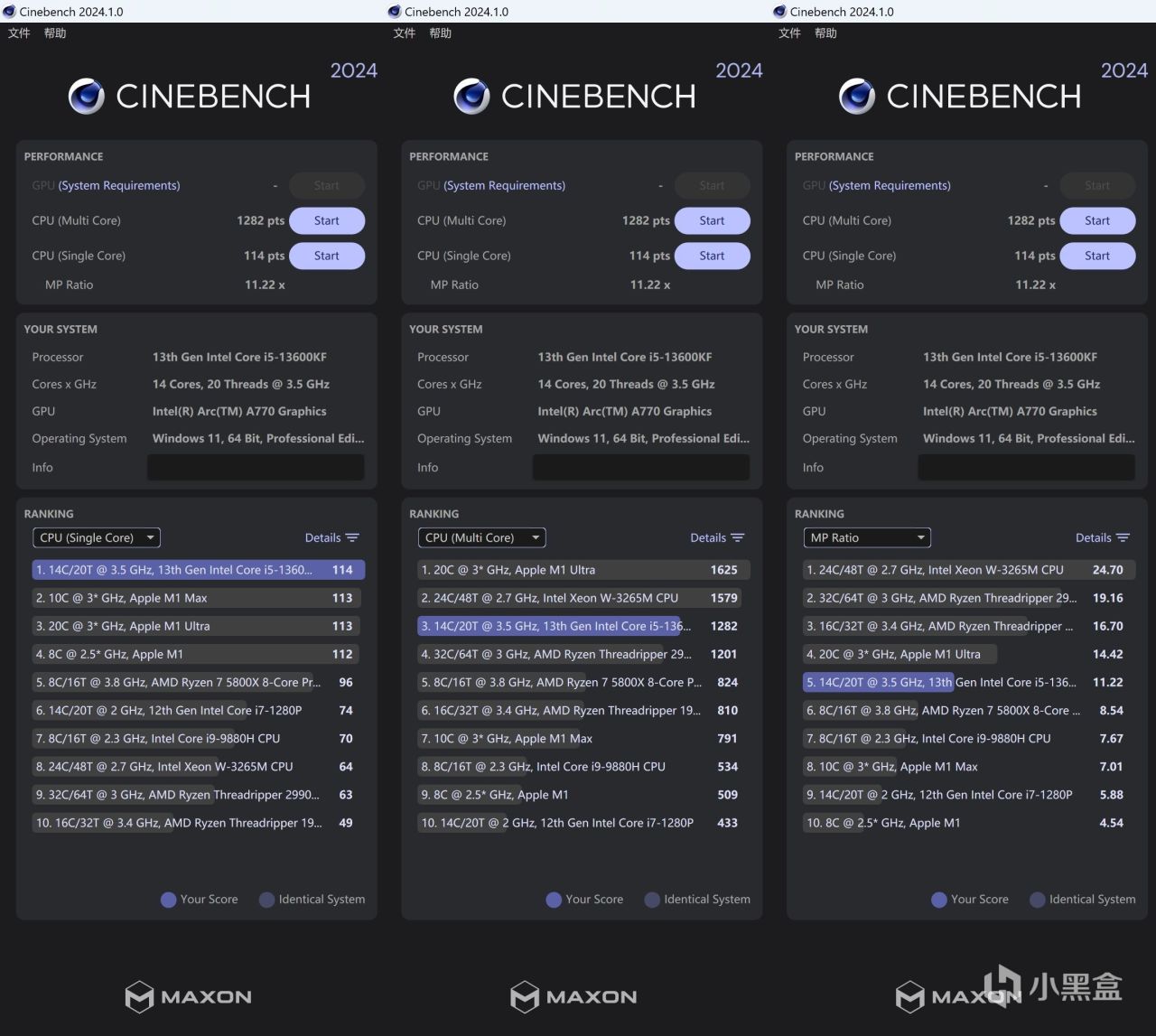This screenshot has height=1036, width=1156.
Task: Click the Cinebench sphere logo in middle window
Action: (471, 97)
